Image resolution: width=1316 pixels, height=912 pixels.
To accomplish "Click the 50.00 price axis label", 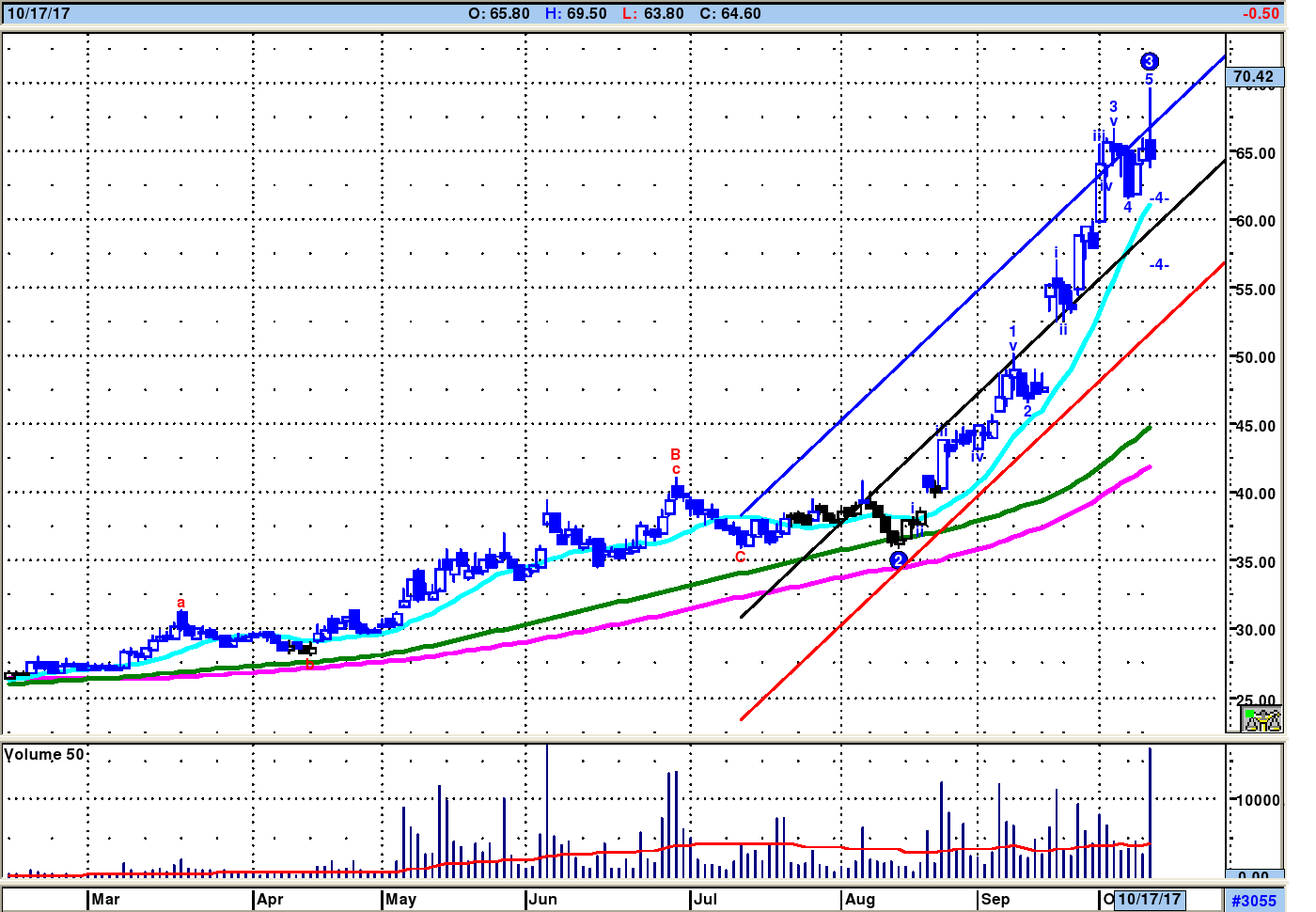I will 1256,357.
